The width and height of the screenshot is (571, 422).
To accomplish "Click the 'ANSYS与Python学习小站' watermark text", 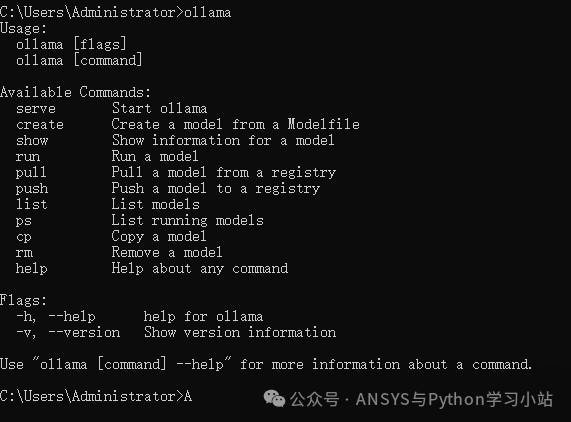I will pos(454,399).
